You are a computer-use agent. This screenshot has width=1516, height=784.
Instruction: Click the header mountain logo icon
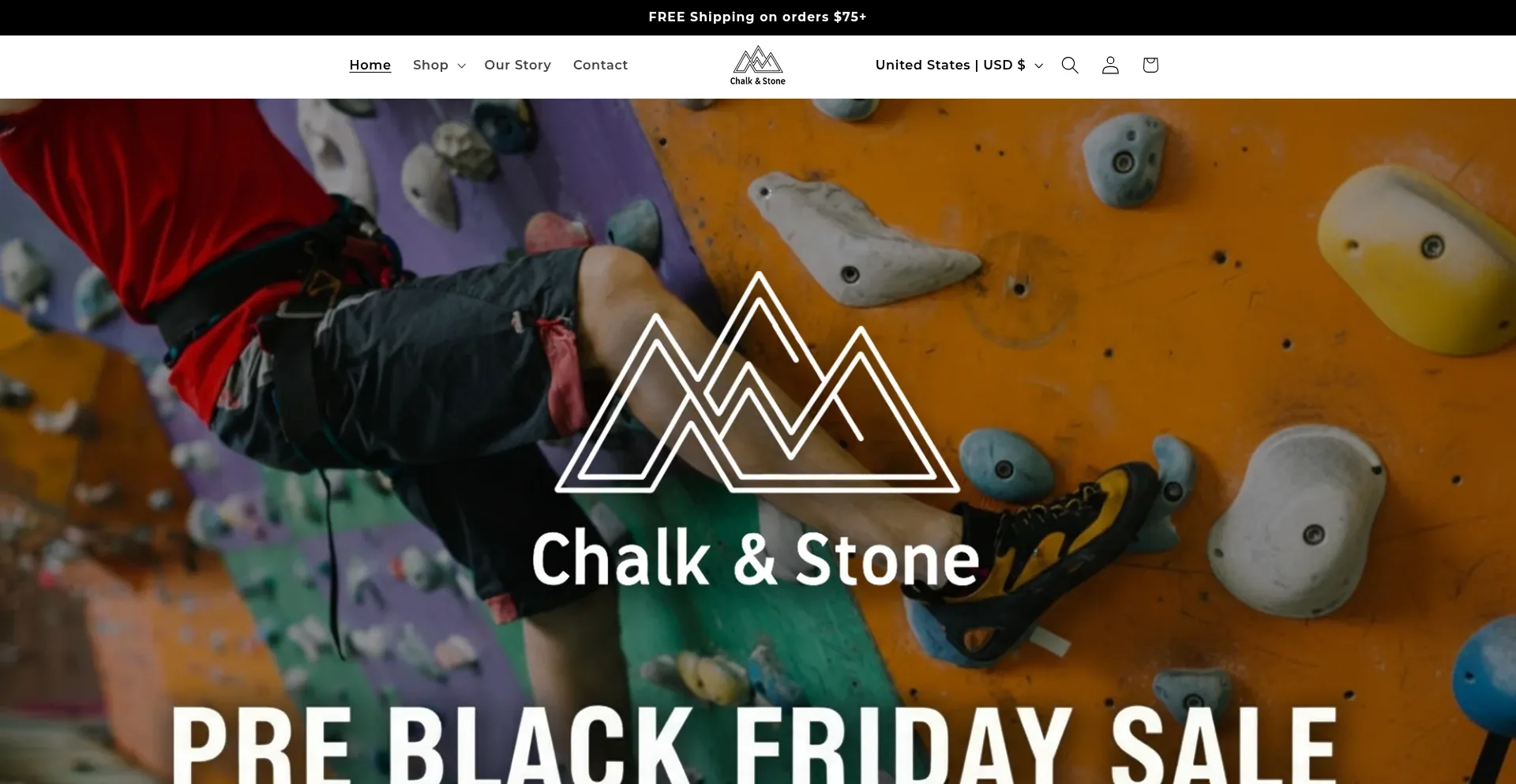coord(758,59)
